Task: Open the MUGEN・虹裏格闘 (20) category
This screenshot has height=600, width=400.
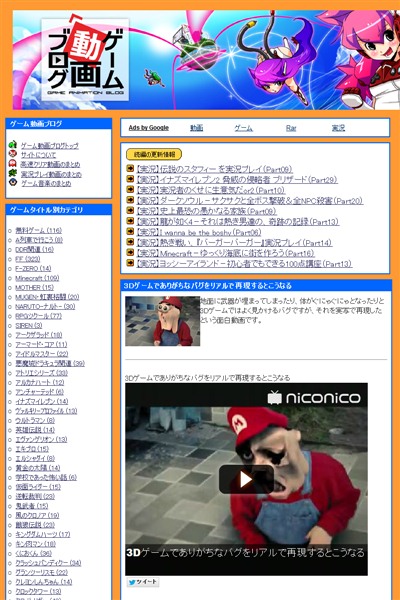Action: (x=47, y=297)
